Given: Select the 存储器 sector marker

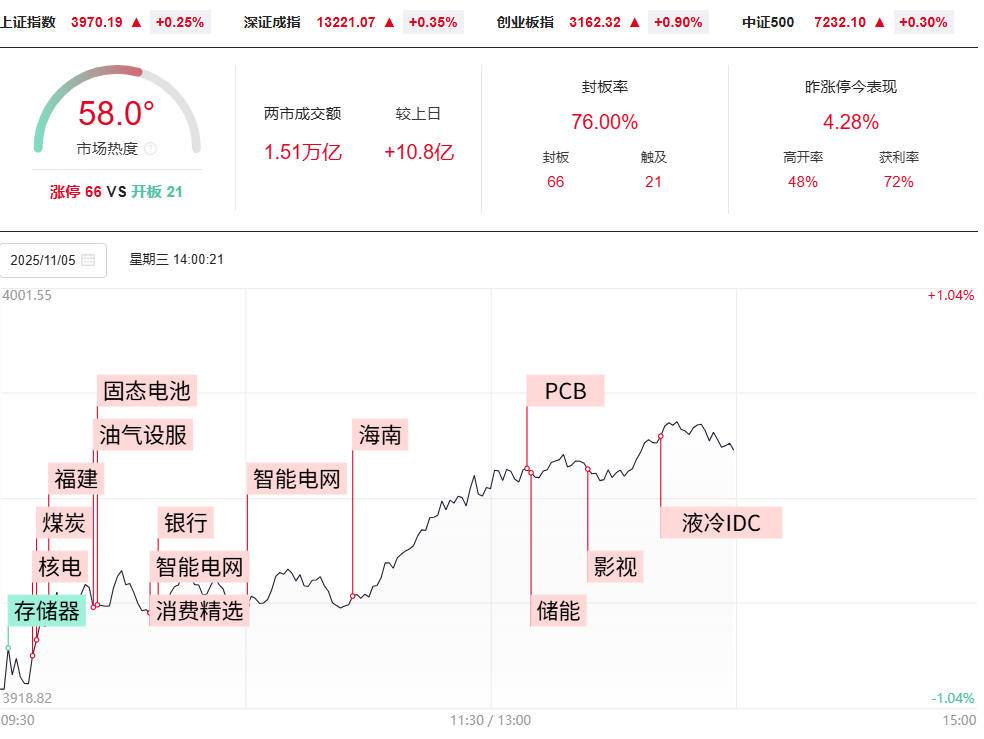Looking at the screenshot, I should [47, 611].
